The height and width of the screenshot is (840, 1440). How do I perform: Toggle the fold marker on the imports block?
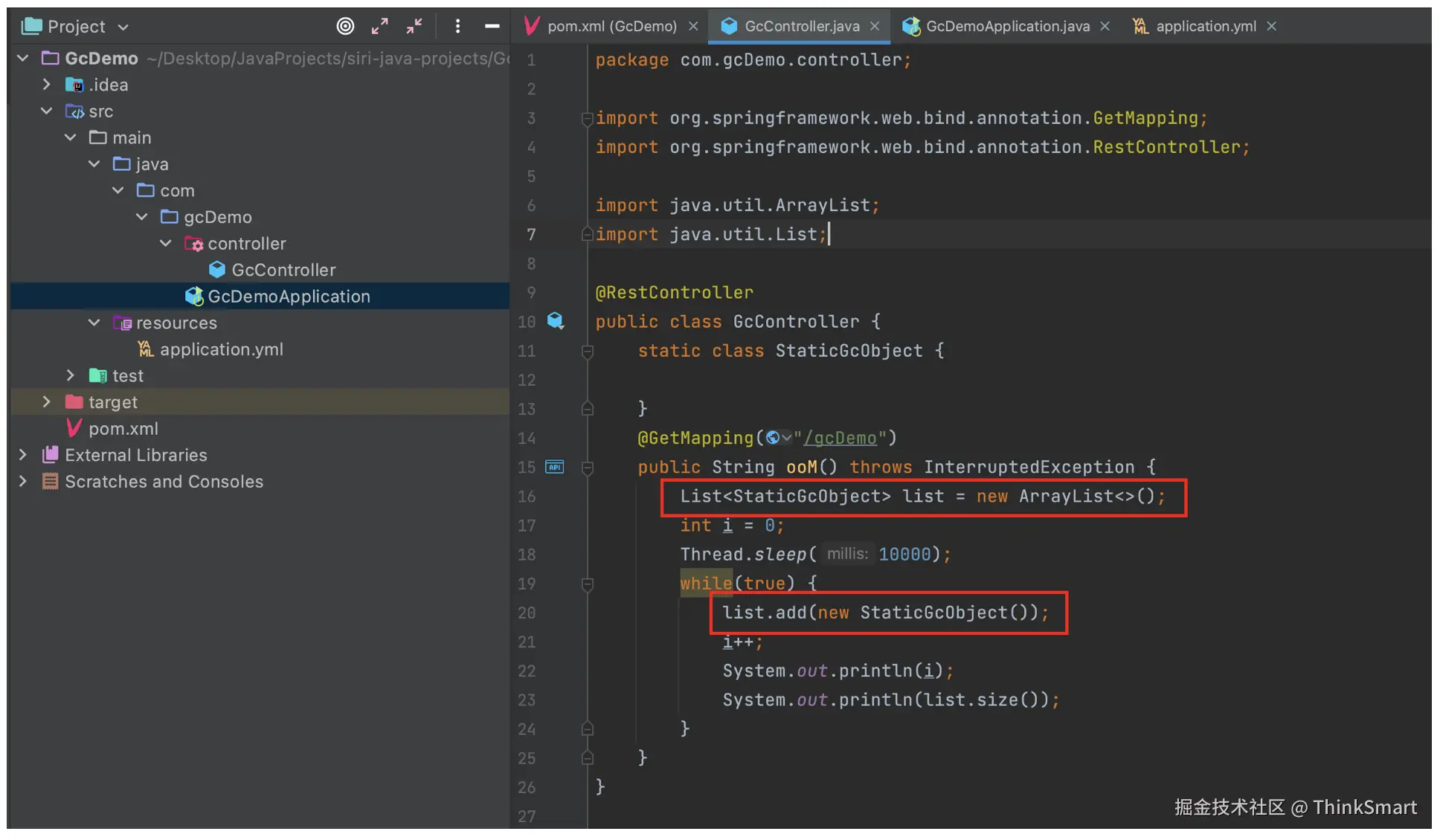(x=587, y=118)
